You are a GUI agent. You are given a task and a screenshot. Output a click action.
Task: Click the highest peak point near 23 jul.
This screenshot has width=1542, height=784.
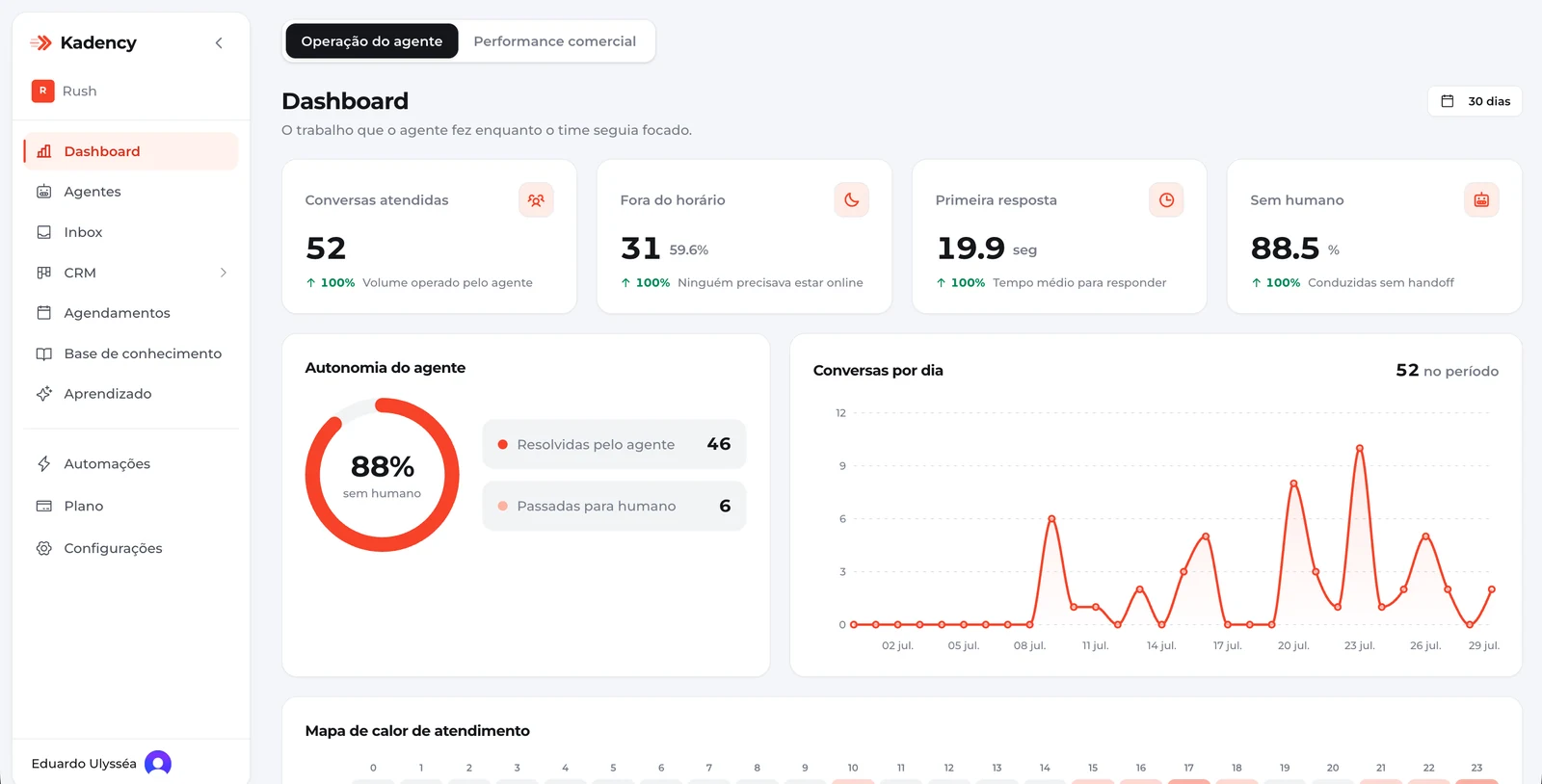pyautogui.click(x=1359, y=448)
